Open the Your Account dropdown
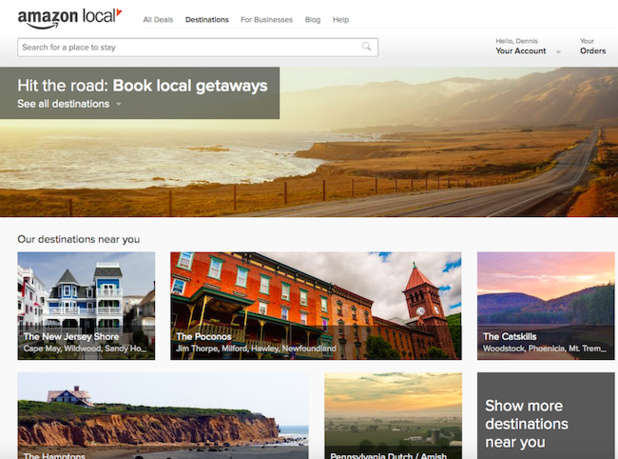The width and height of the screenshot is (618, 459). click(522, 50)
